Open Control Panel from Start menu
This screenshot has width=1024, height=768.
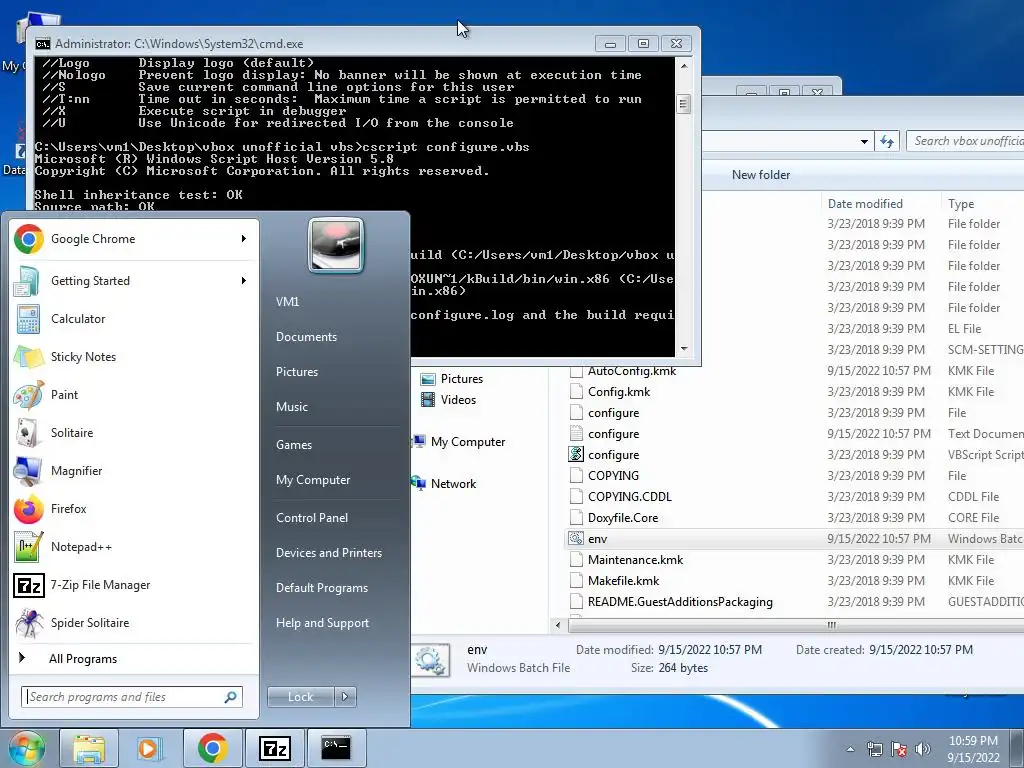pos(312,518)
